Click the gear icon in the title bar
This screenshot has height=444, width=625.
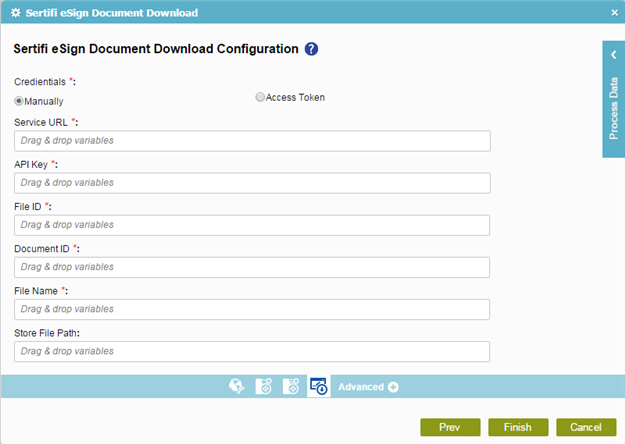(16, 13)
